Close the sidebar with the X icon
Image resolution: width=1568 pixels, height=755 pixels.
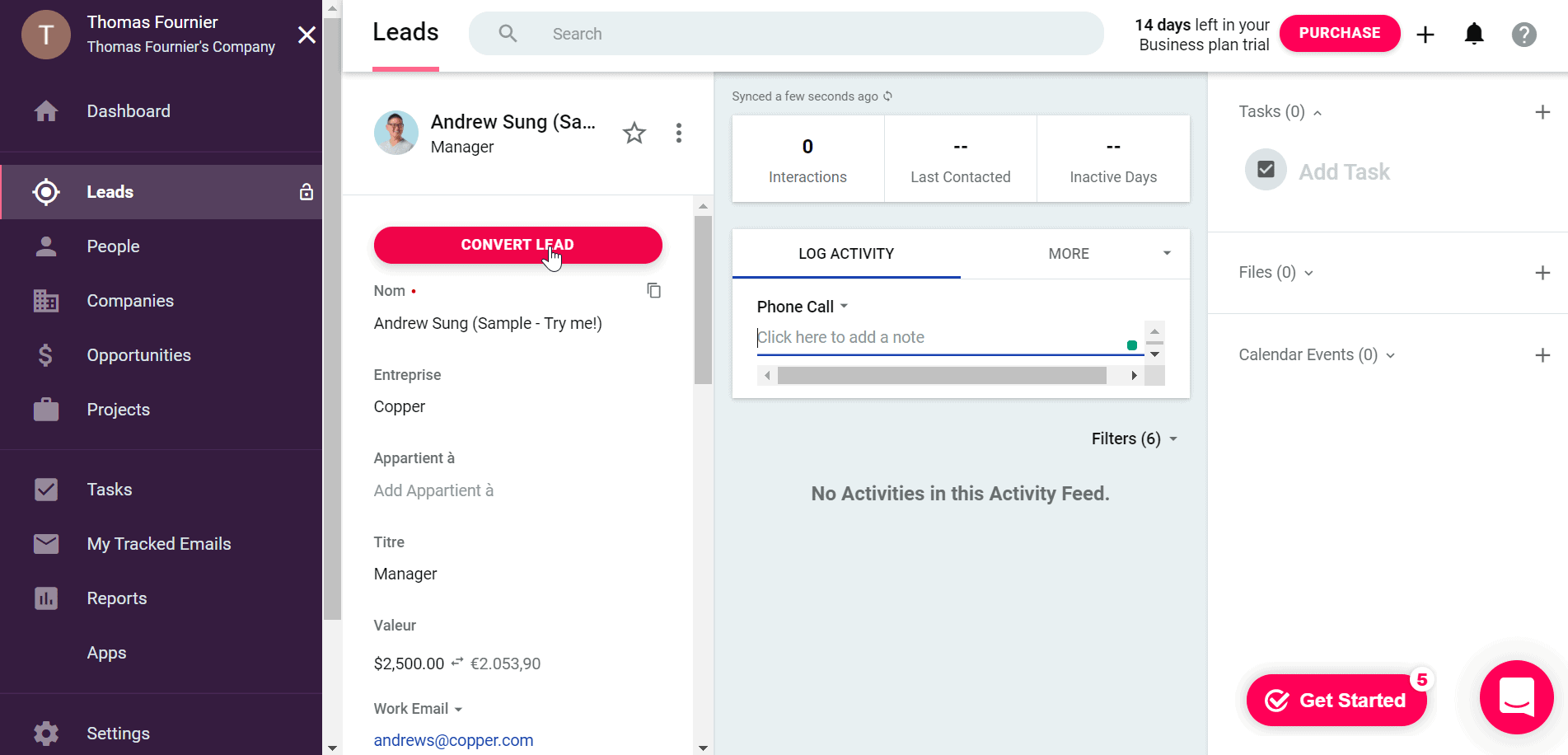click(307, 35)
